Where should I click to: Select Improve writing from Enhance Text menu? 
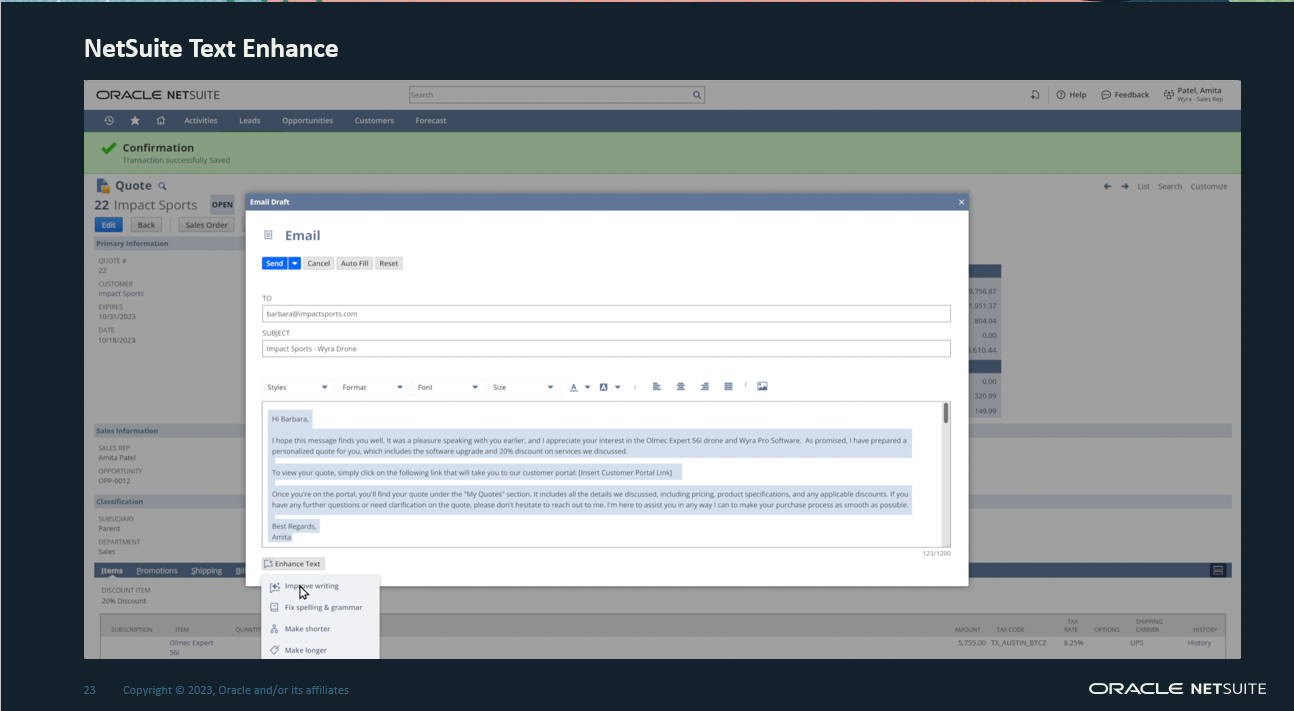320,586
